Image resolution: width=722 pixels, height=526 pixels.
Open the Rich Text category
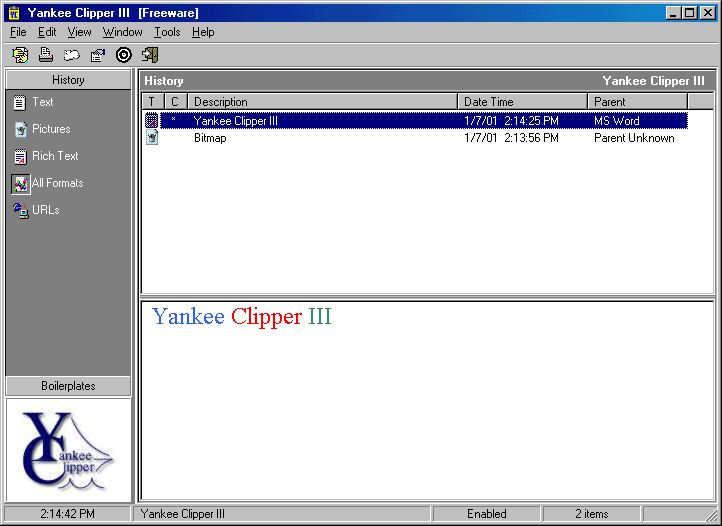[x=54, y=156]
